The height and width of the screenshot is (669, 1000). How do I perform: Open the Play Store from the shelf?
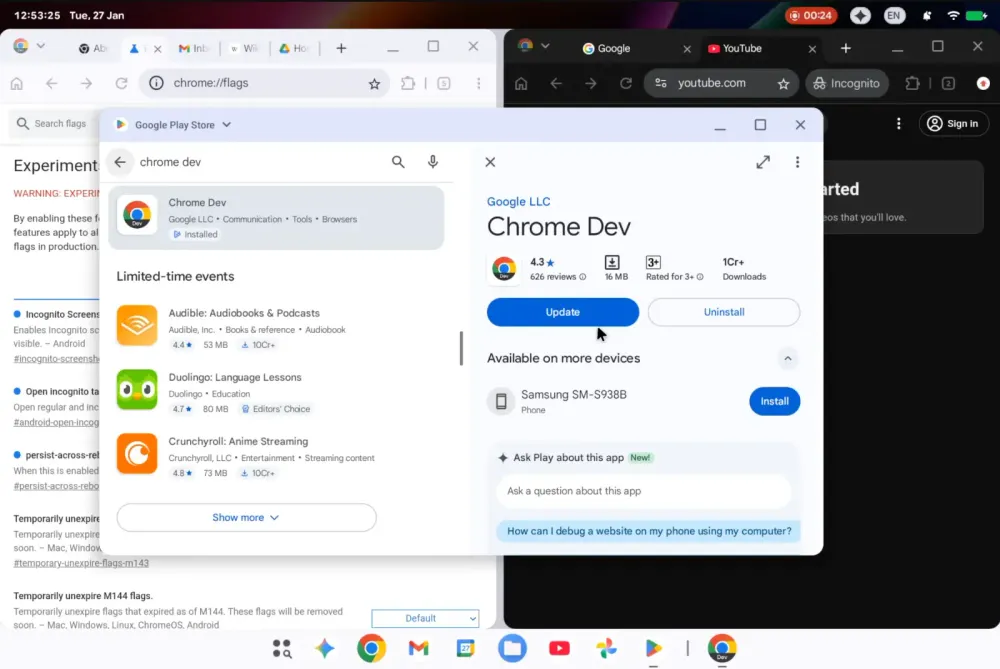tap(653, 648)
